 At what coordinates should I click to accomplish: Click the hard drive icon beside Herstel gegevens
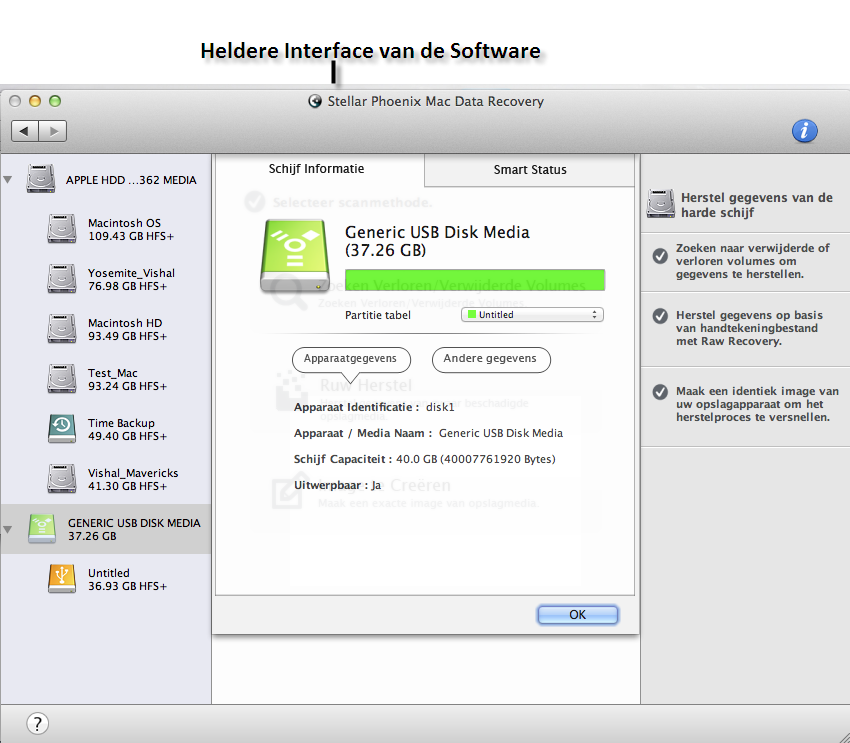click(661, 204)
